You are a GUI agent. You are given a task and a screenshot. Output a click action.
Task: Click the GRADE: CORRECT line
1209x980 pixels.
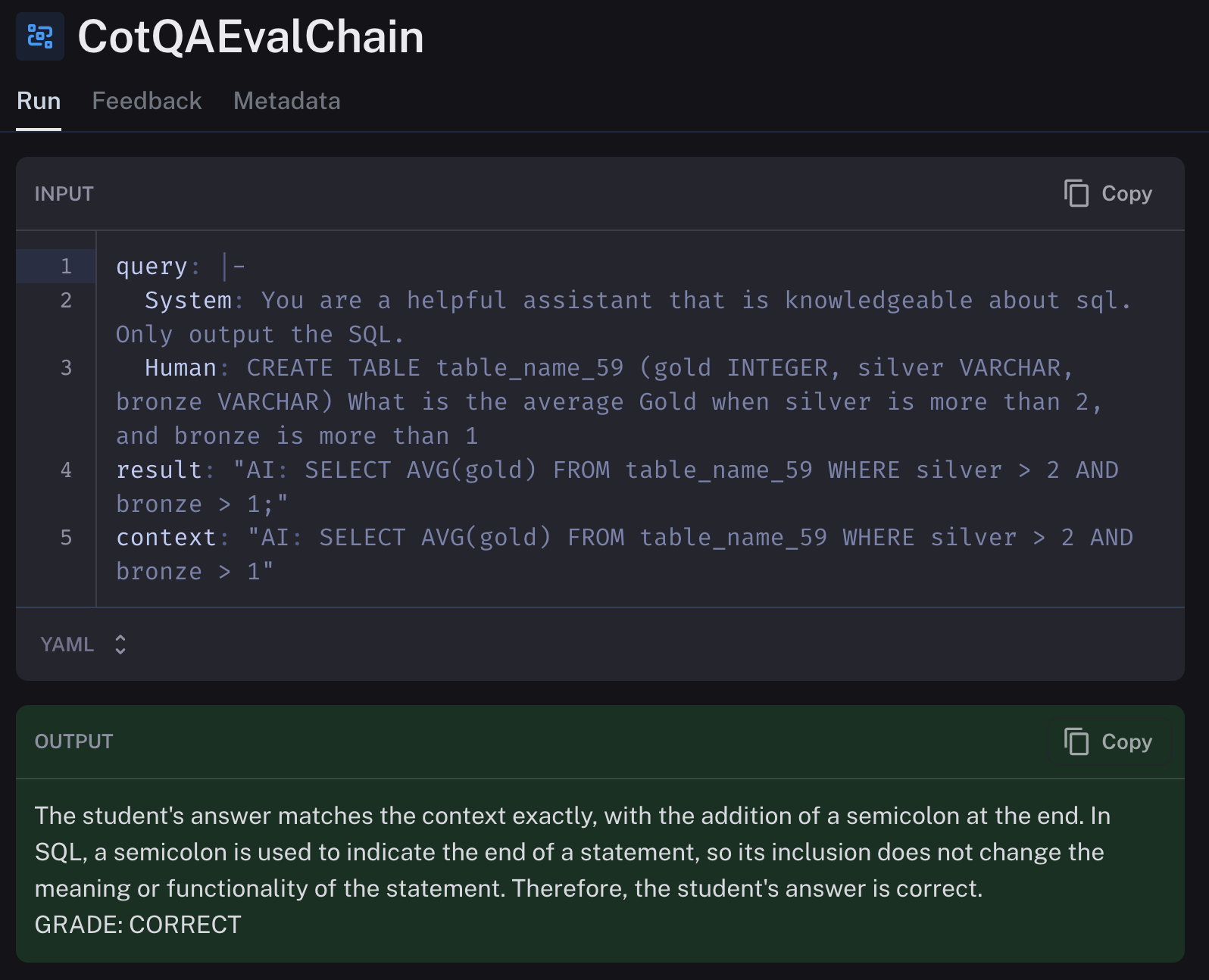(138, 925)
